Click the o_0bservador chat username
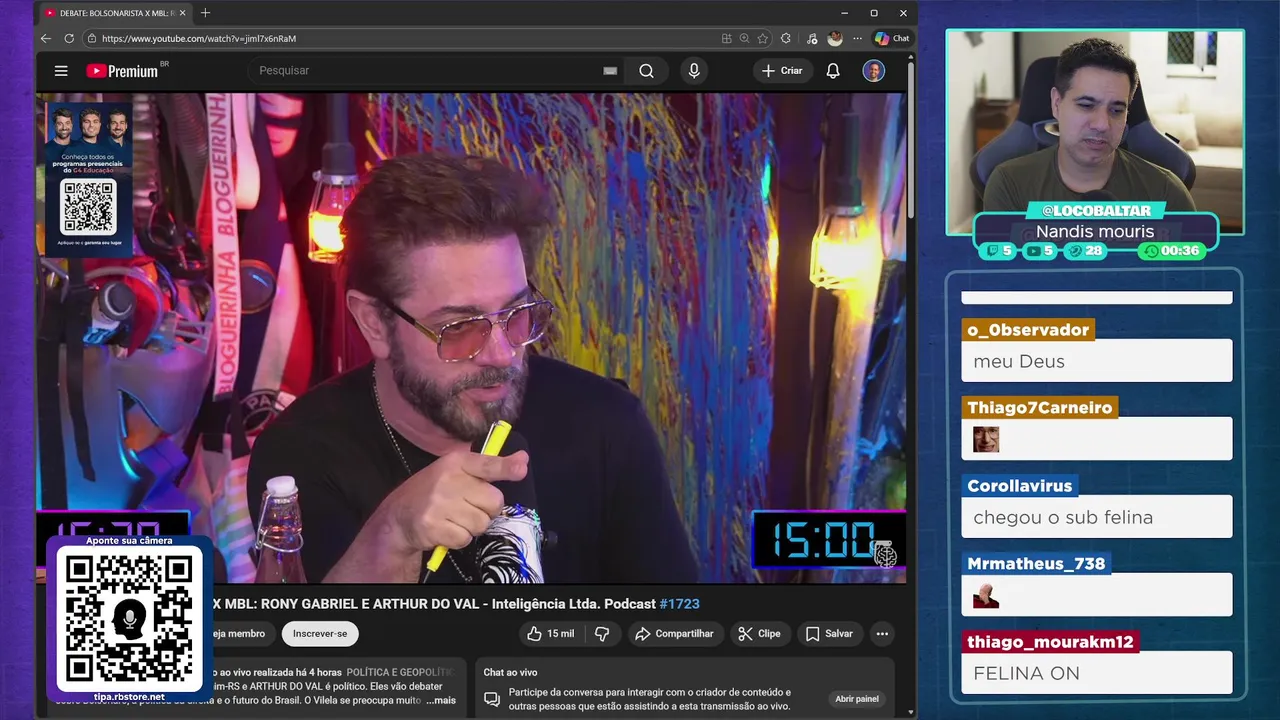 [x=1027, y=330]
